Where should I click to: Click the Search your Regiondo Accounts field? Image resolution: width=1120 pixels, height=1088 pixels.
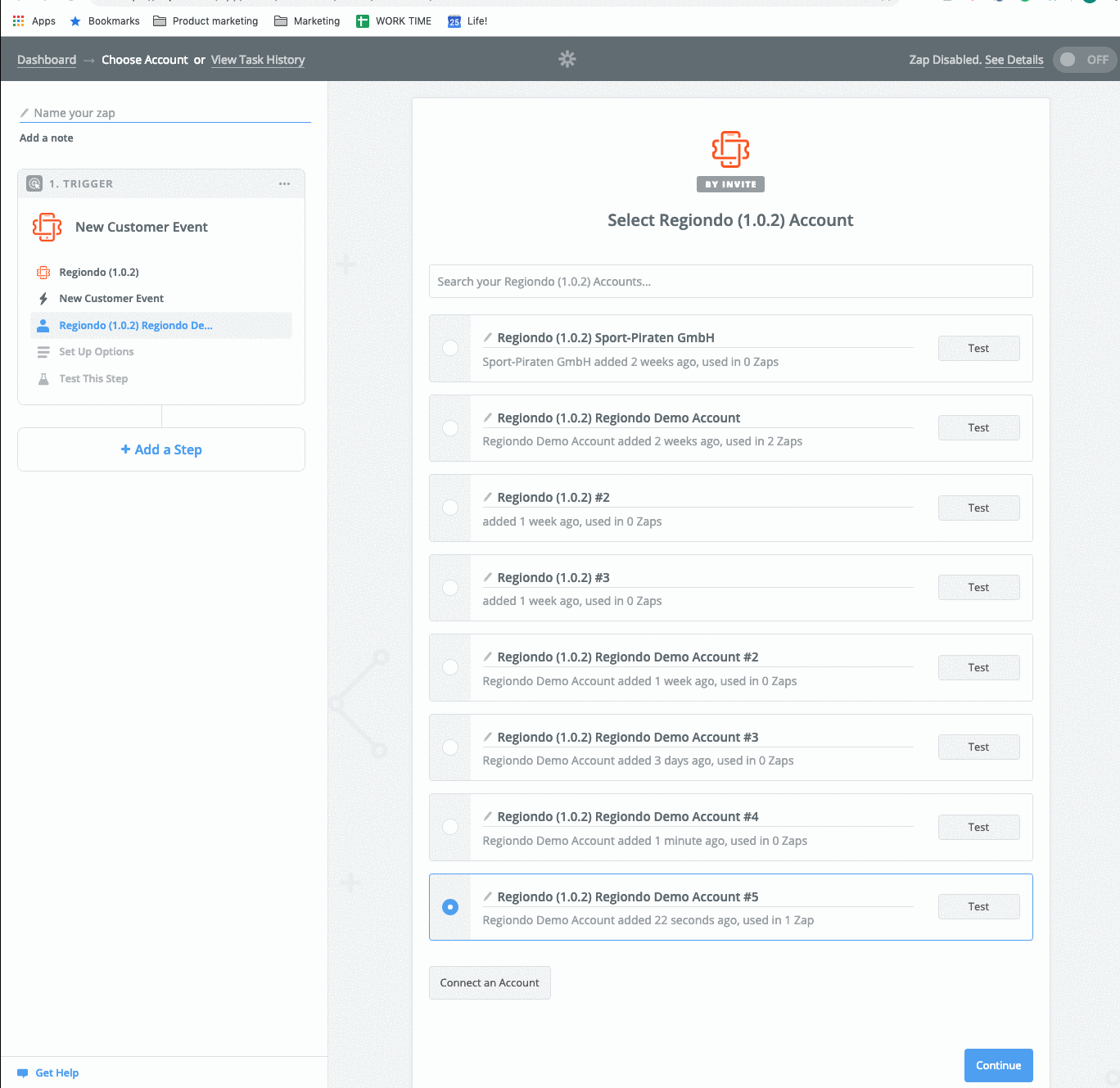(x=731, y=282)
